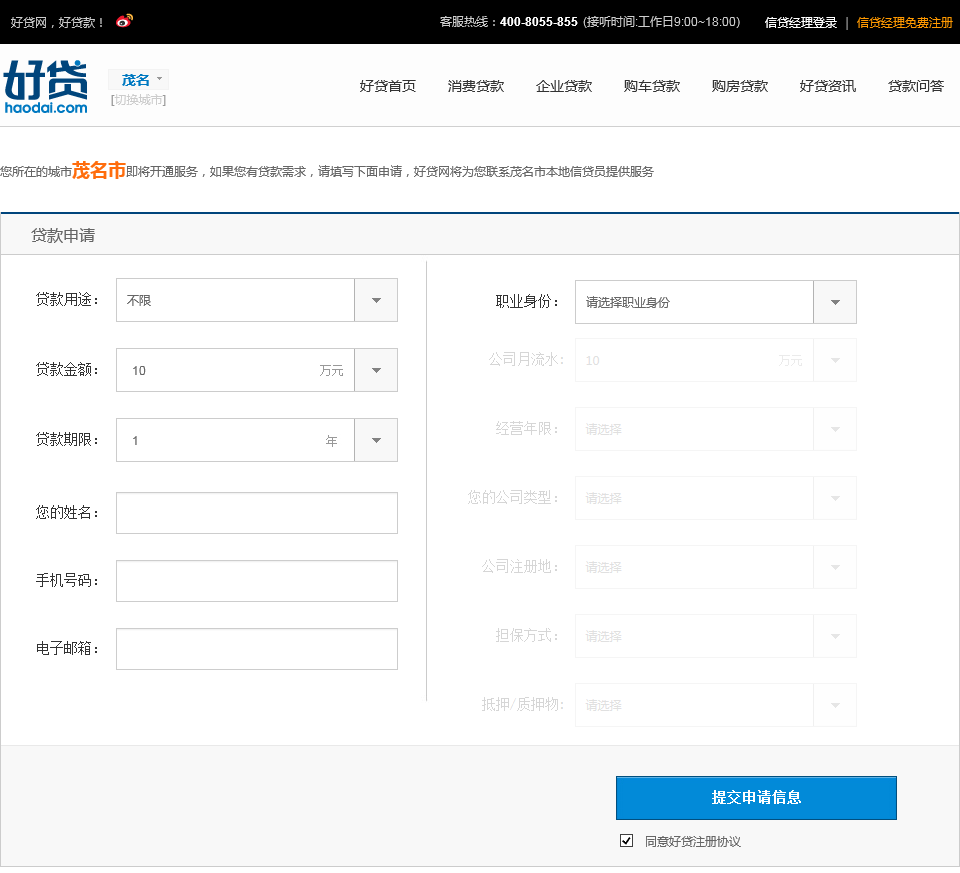The height and width of the screenshot is (873, 960).
Task: Open 购房贷款 navigation item
Action: pyautogui.click(x=739, y=86)
